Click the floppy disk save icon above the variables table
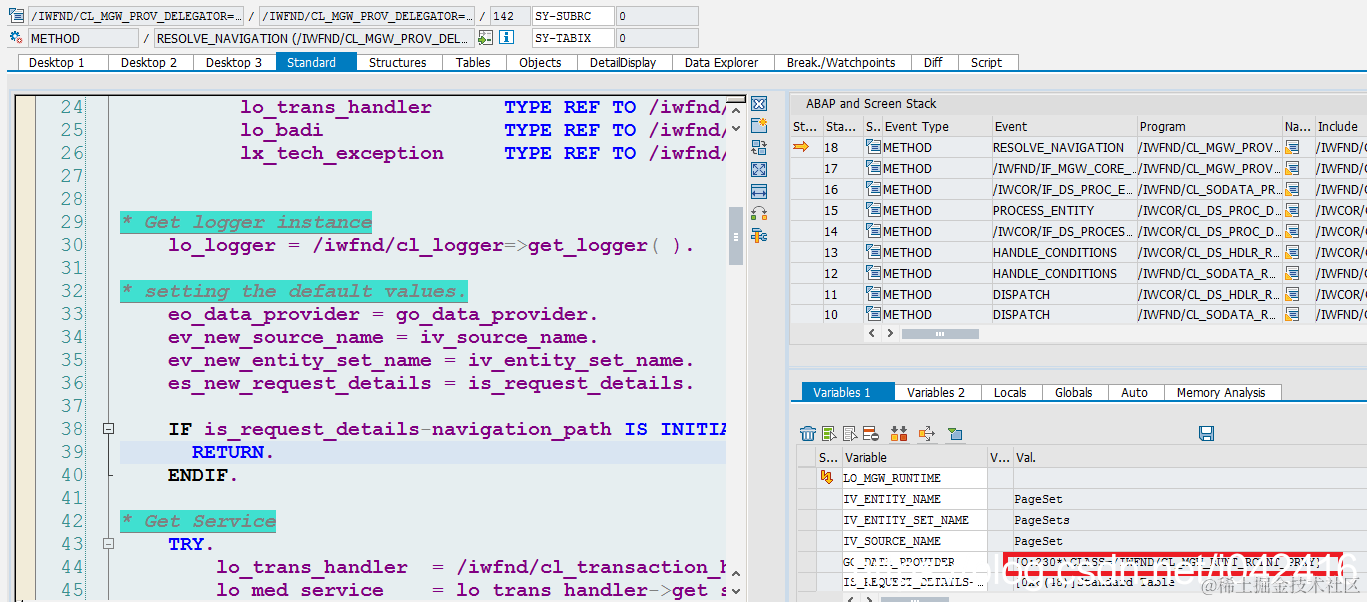 [1206, 433]
